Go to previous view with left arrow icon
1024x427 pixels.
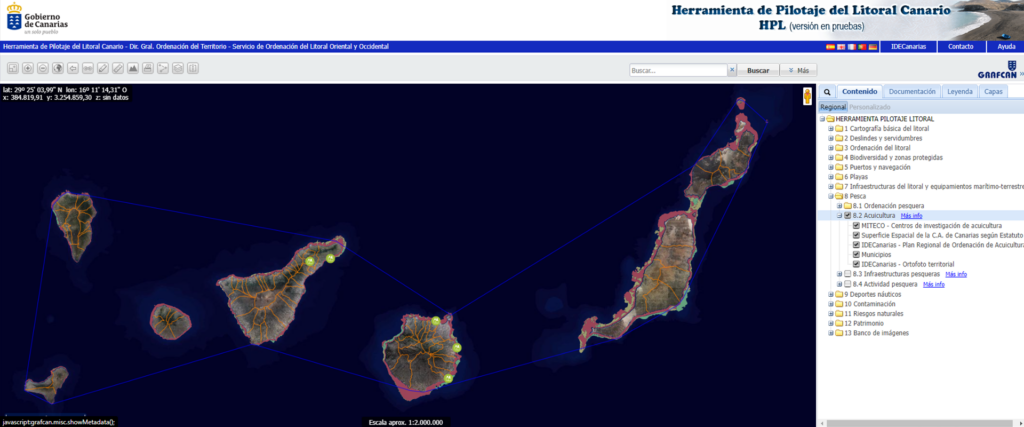(73, 68)
